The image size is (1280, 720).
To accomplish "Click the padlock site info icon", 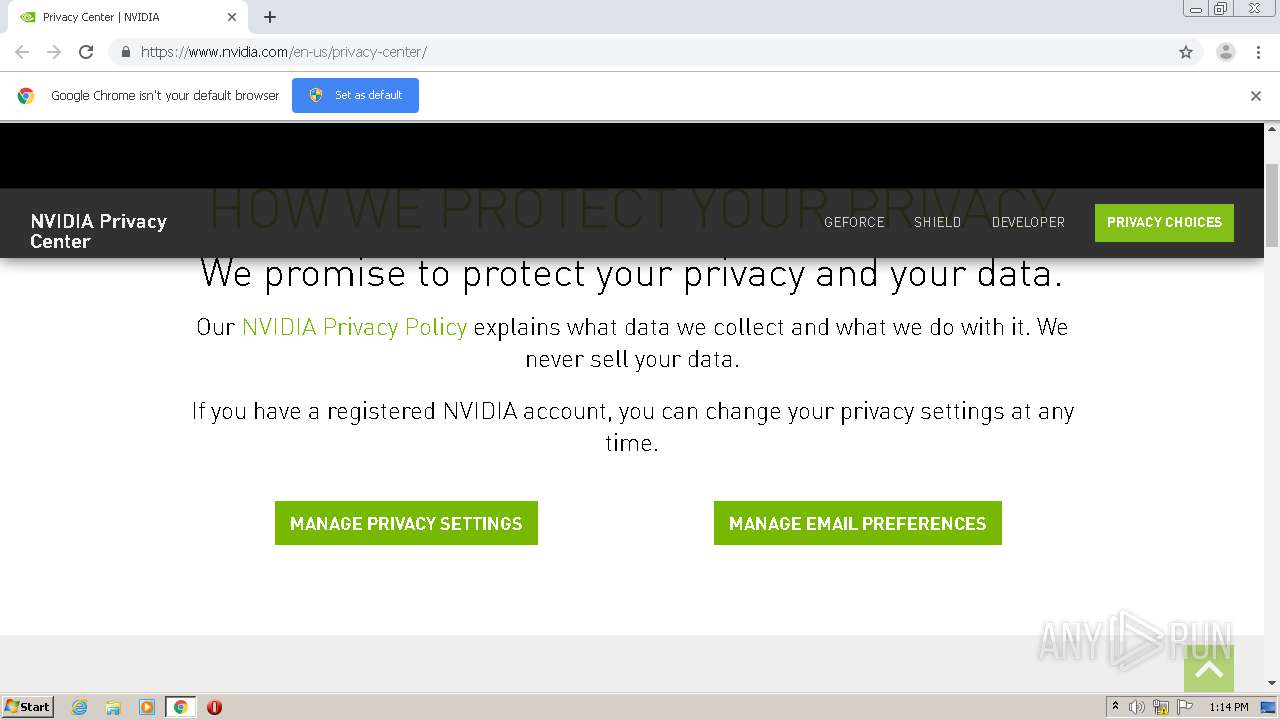I will point(125,52).
